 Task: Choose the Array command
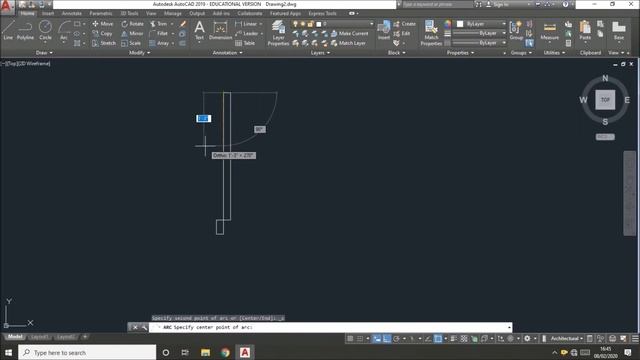(x=159, y=43)
